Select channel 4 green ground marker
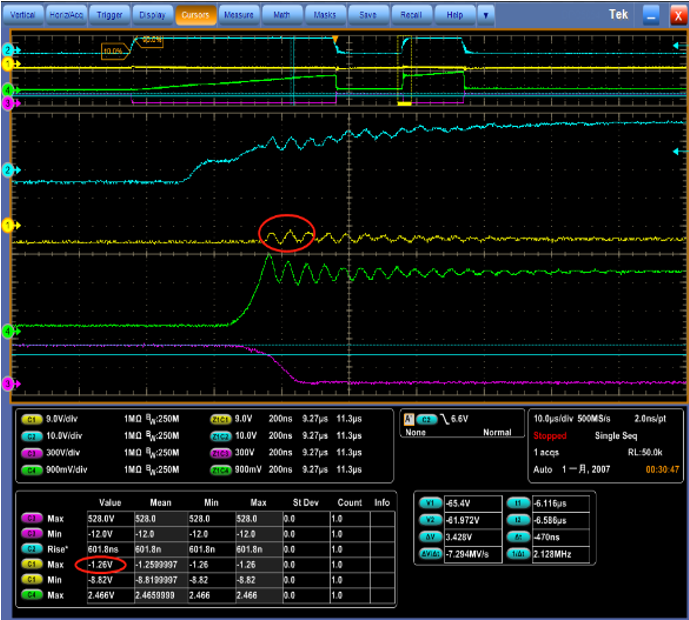 (x=9, y=331)
